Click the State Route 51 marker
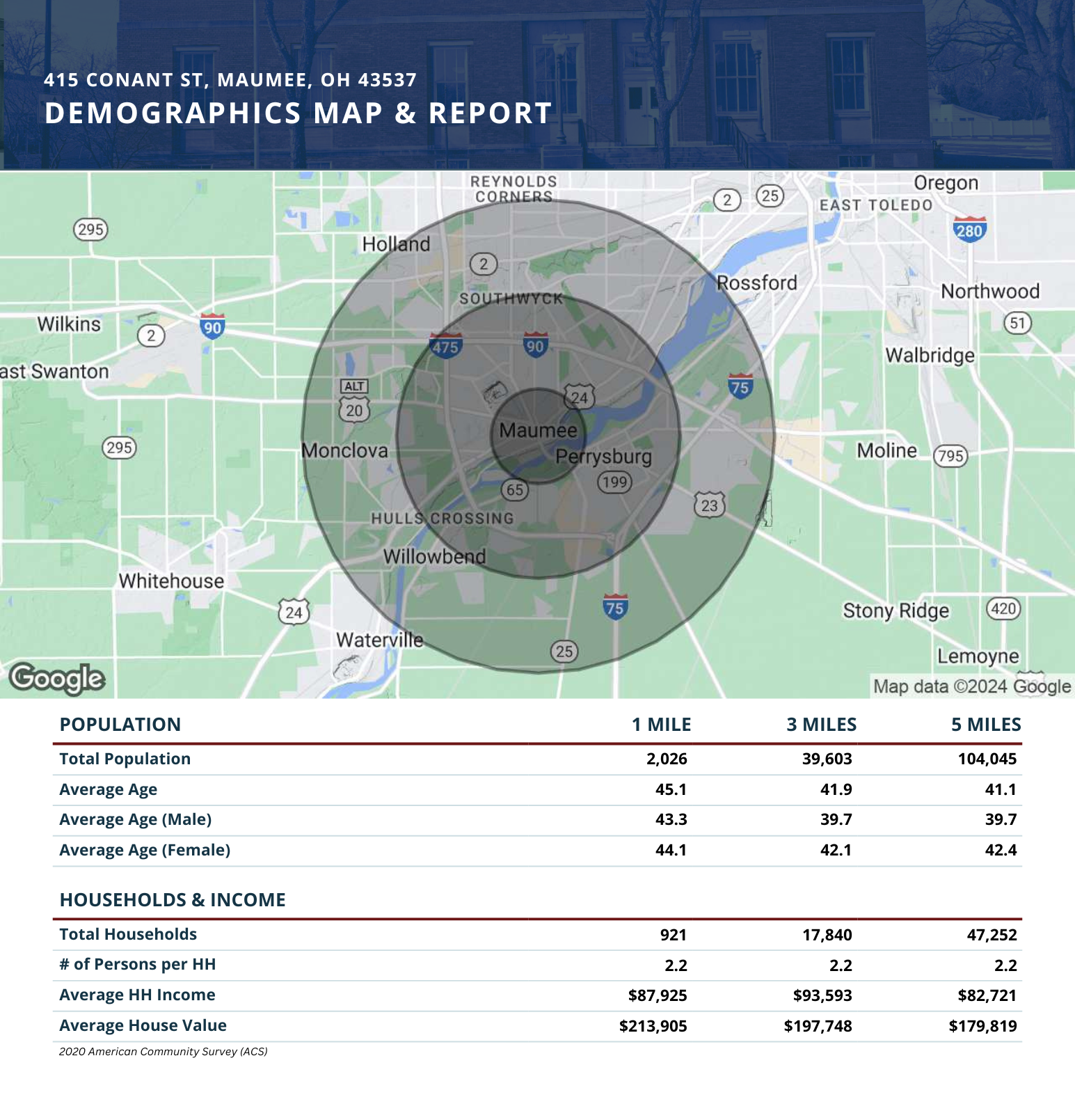The image size is (1075, 1120). (1018, 323)
